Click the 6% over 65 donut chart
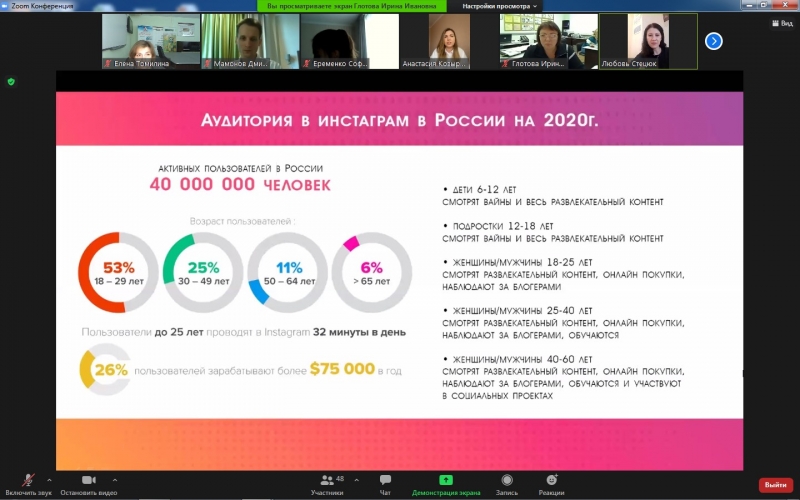Viewport: 800px width, 500px height. (x=372, y=272)
